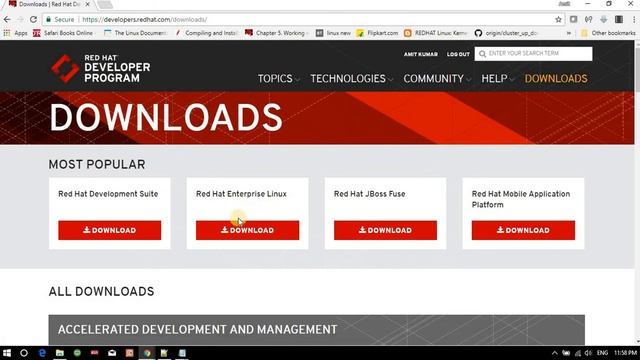Click the search magnifier icon
The width and height of the screenshot is (640, 360).
pyautogui.click(x=482, y=54)
